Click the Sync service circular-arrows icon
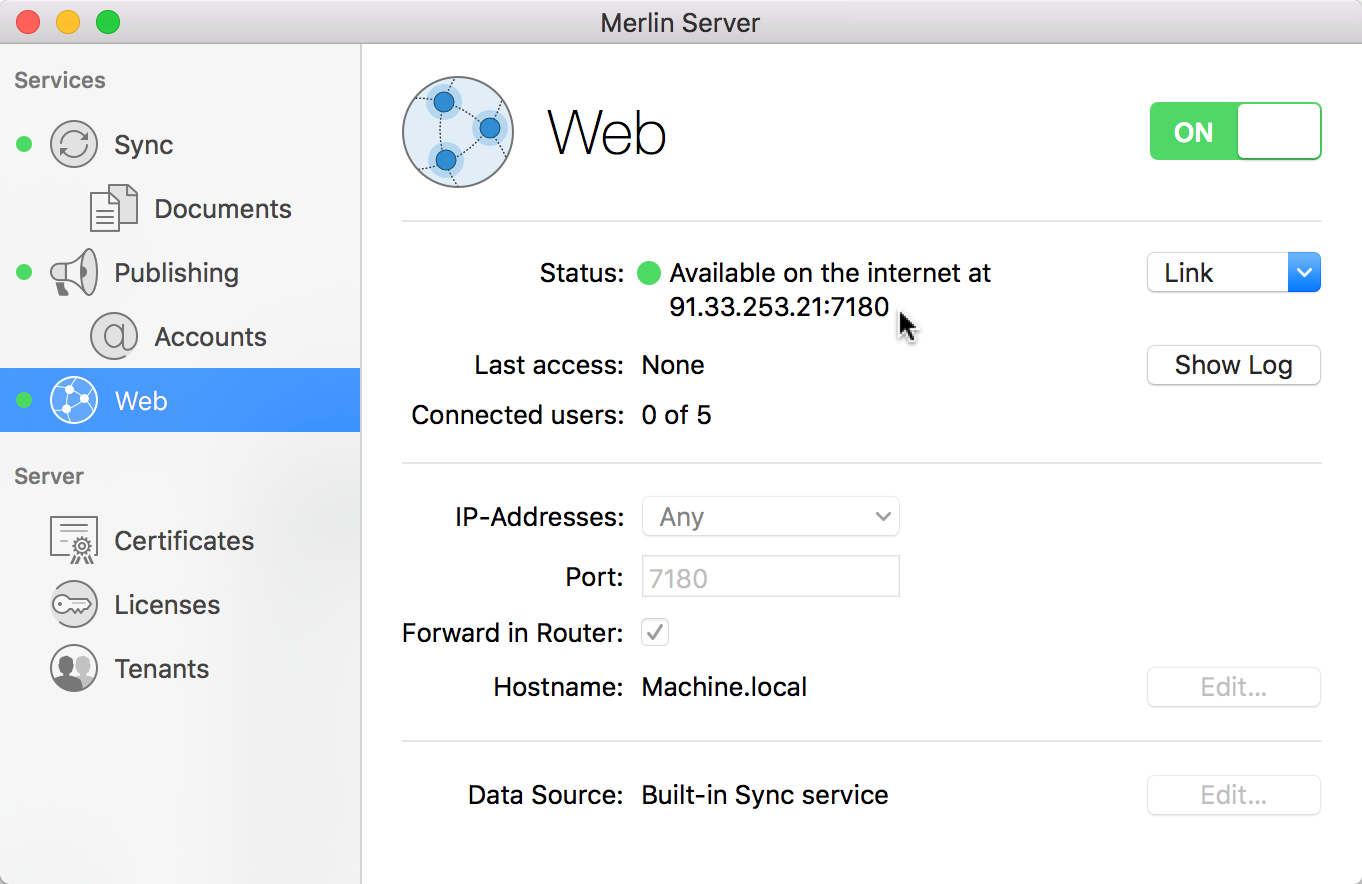 pyautogui.click(x=74, y=144)
